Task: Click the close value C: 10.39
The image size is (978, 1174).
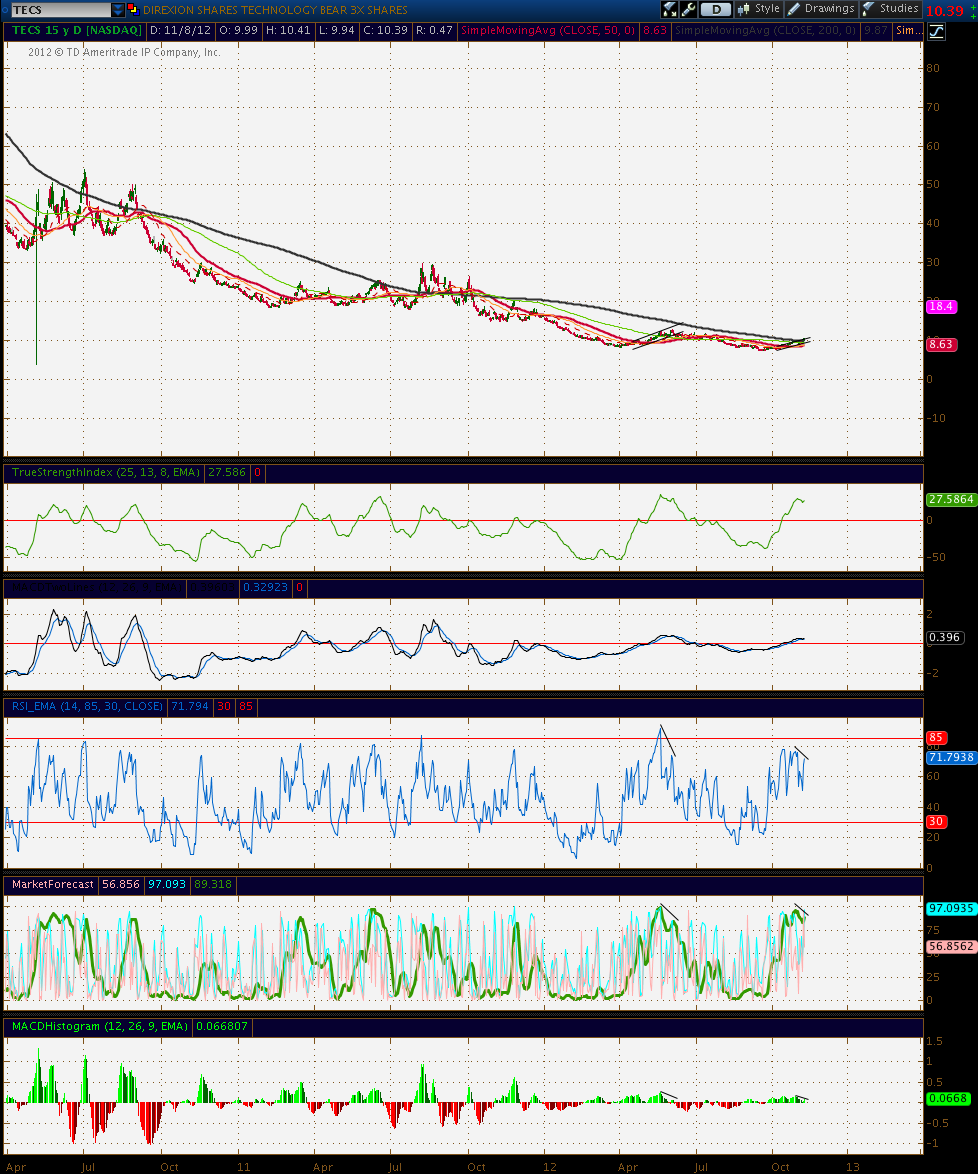Action: click(x=386, y=31)
